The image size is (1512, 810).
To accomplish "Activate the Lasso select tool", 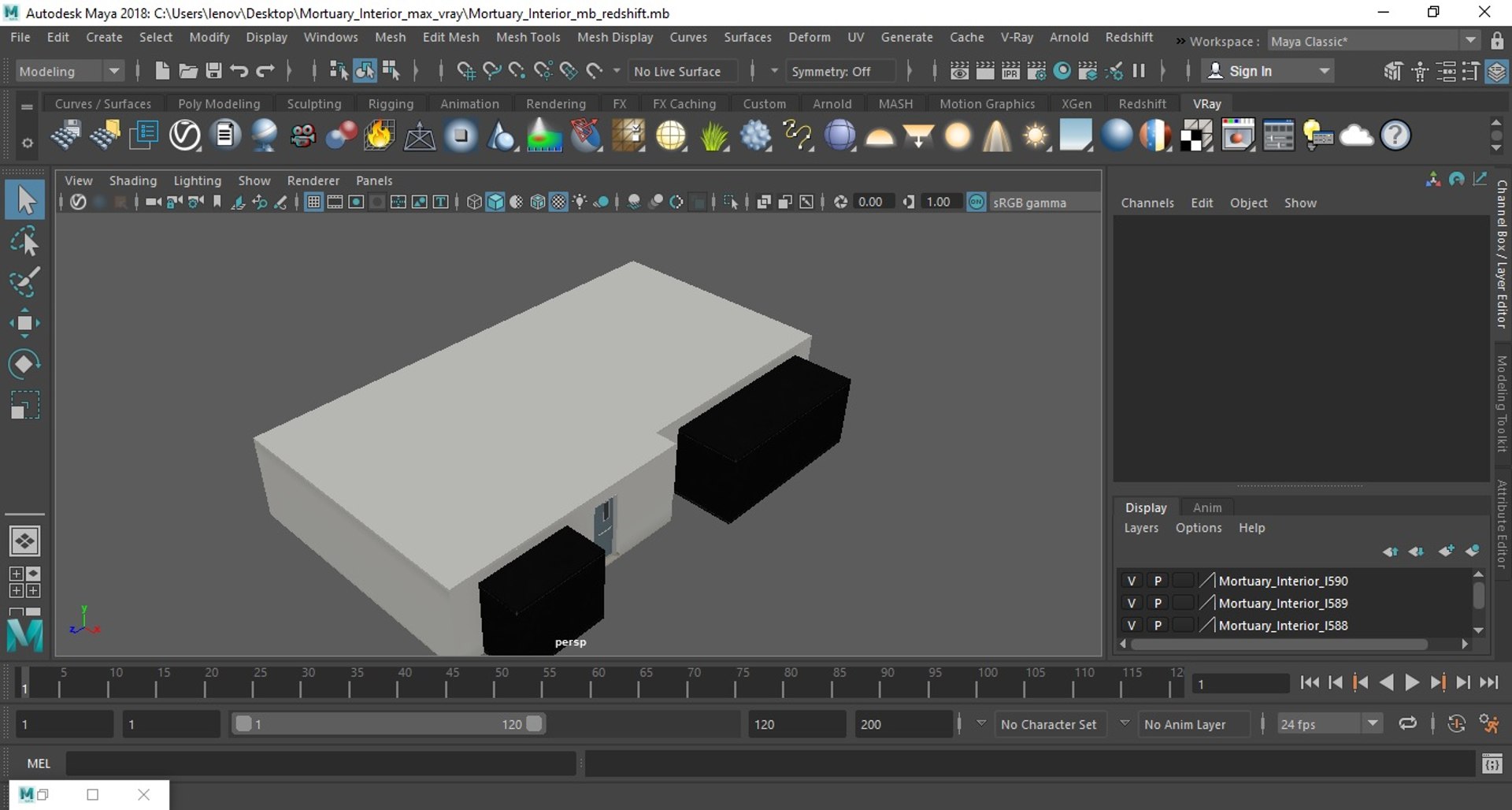I will 24,241.
